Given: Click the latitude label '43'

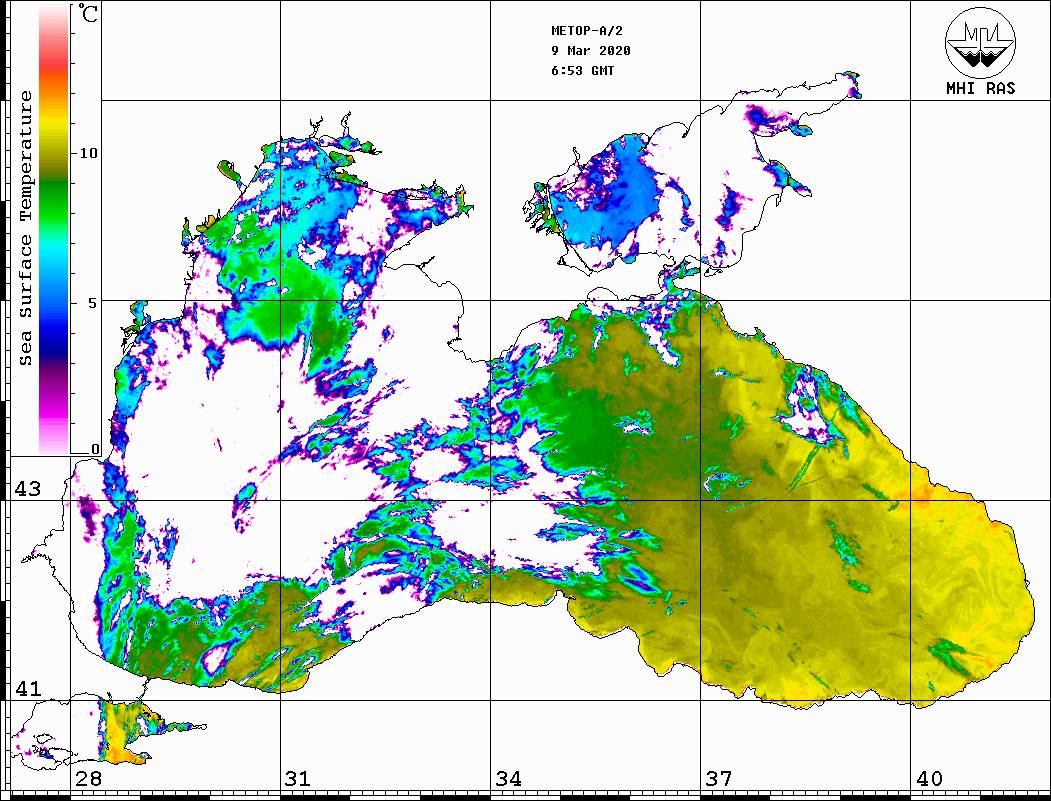Looking at the screenshot, I should [x=27, y=489].
